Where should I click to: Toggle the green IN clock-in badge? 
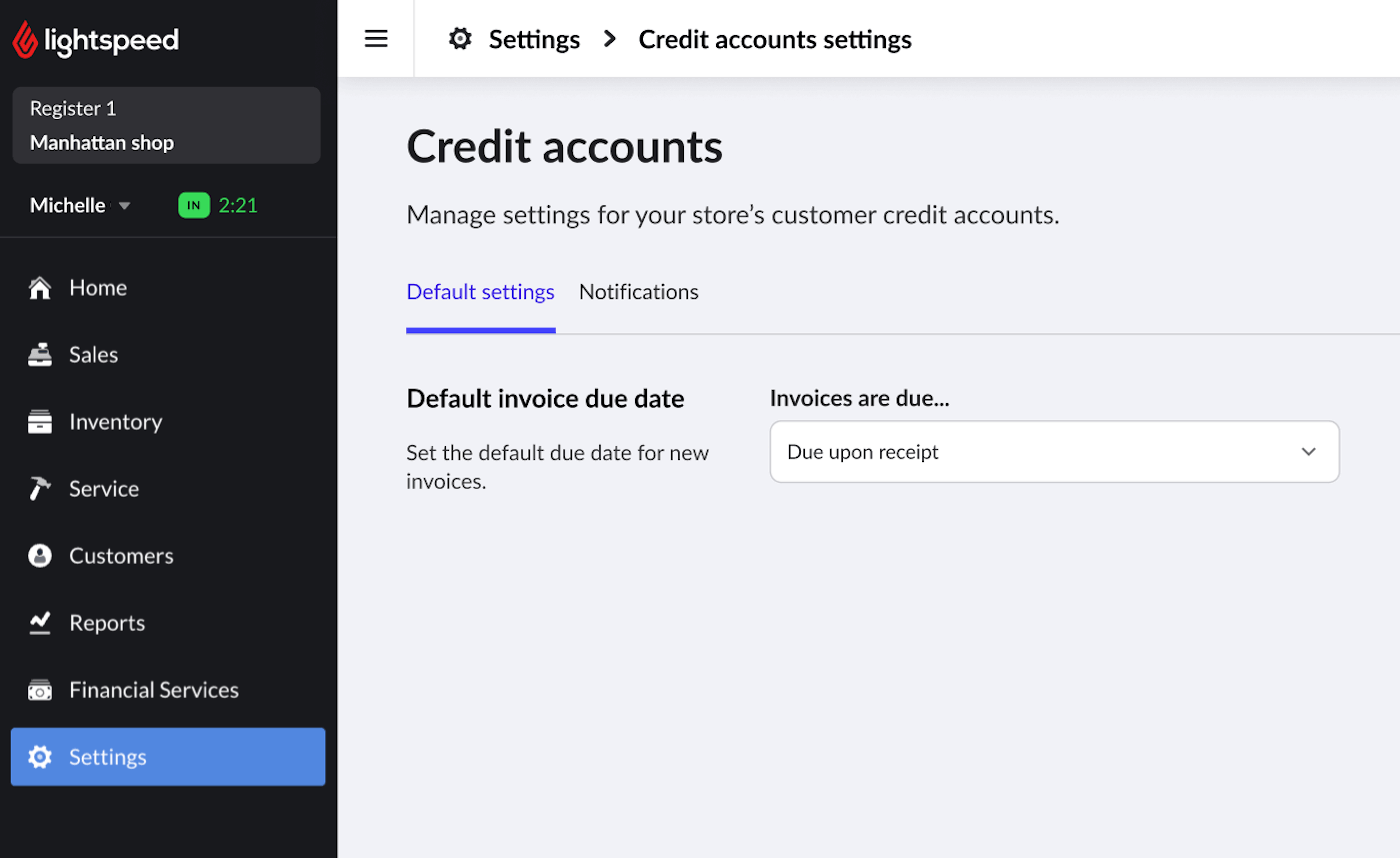coord(192,204)
